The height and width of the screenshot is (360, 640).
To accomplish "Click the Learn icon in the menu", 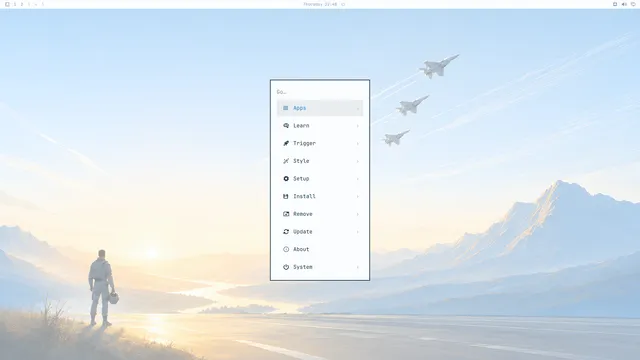I will tap(286, 126).
